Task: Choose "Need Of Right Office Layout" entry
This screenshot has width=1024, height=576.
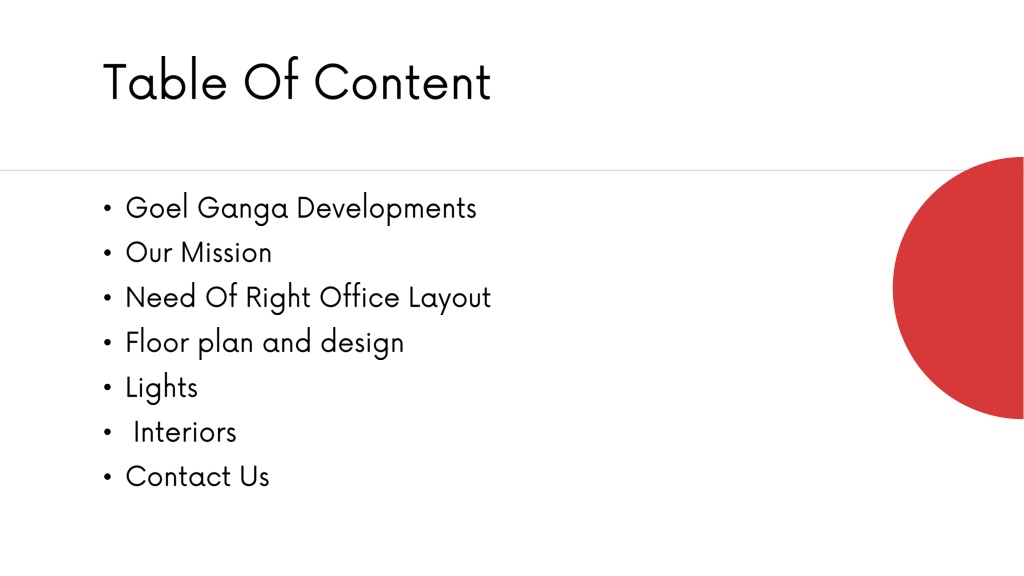Action: click(308, 298)
